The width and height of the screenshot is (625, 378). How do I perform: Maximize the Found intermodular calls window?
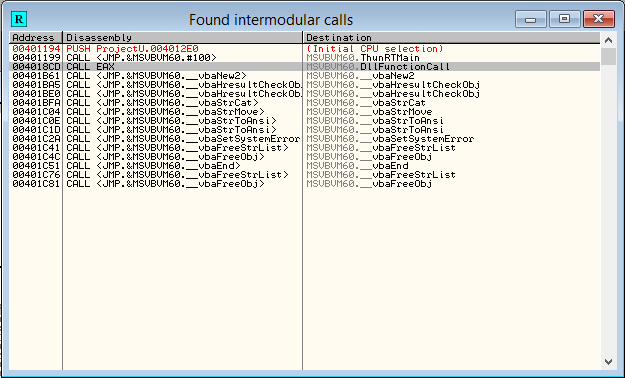[564, 19]
